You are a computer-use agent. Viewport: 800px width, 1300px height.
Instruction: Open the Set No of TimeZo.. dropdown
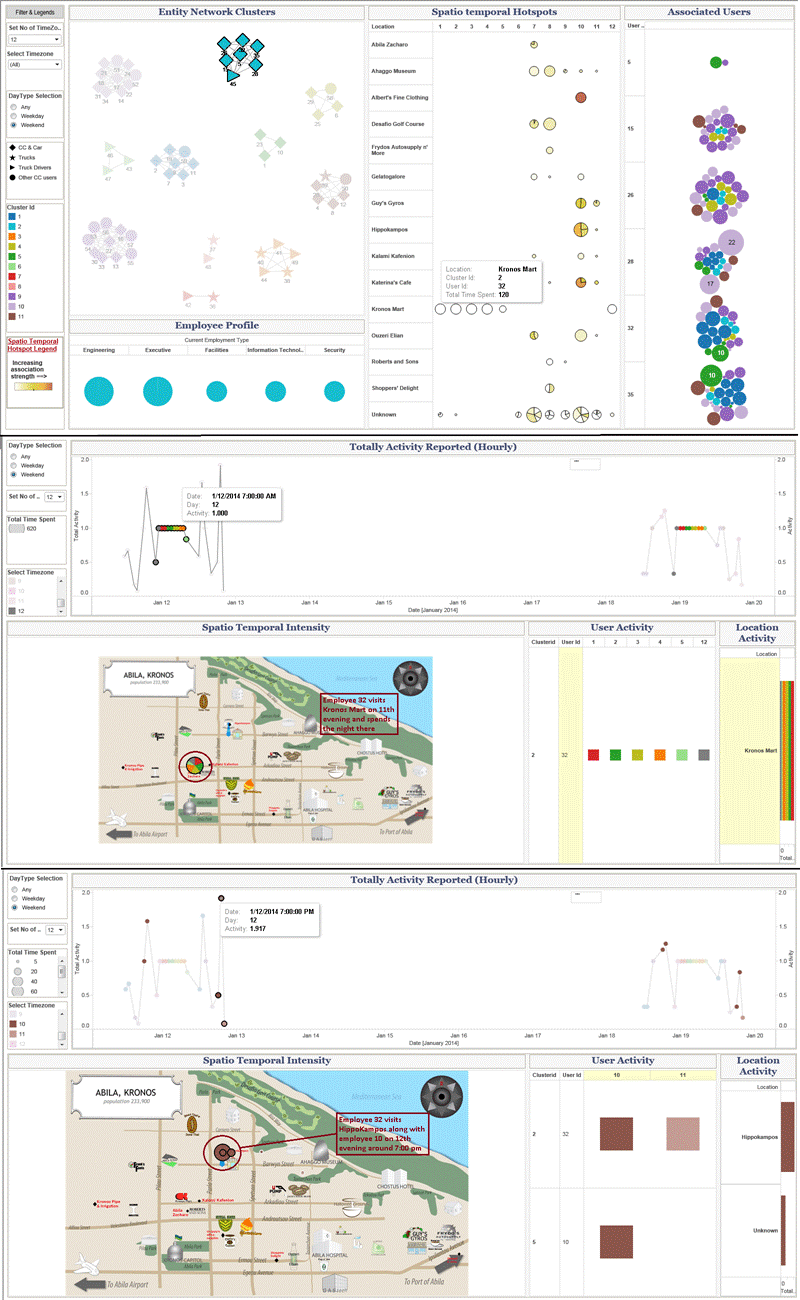(35, 39)
